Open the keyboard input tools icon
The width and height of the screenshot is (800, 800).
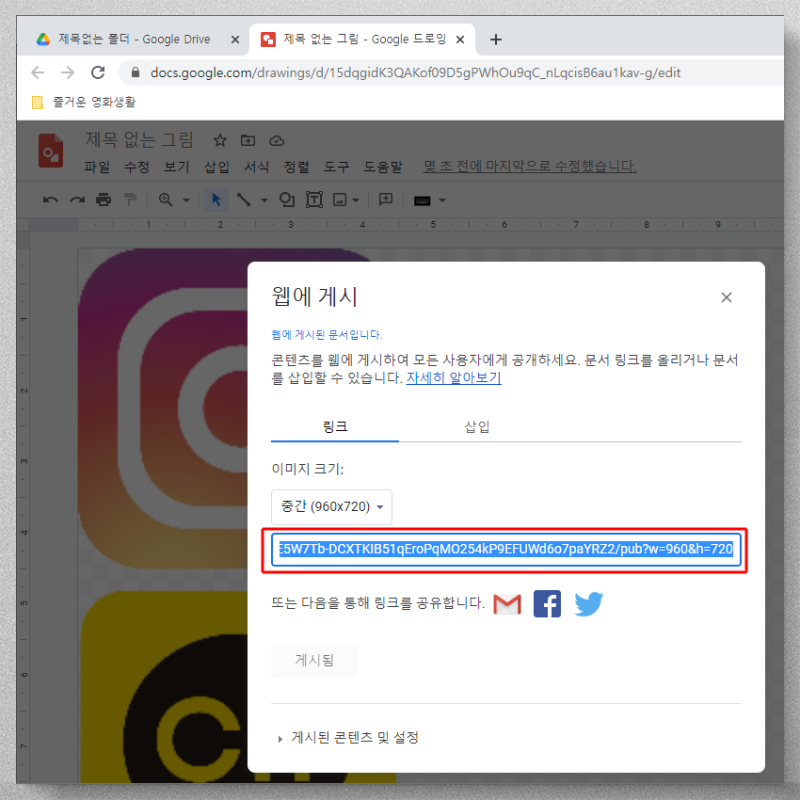[422, 201]
